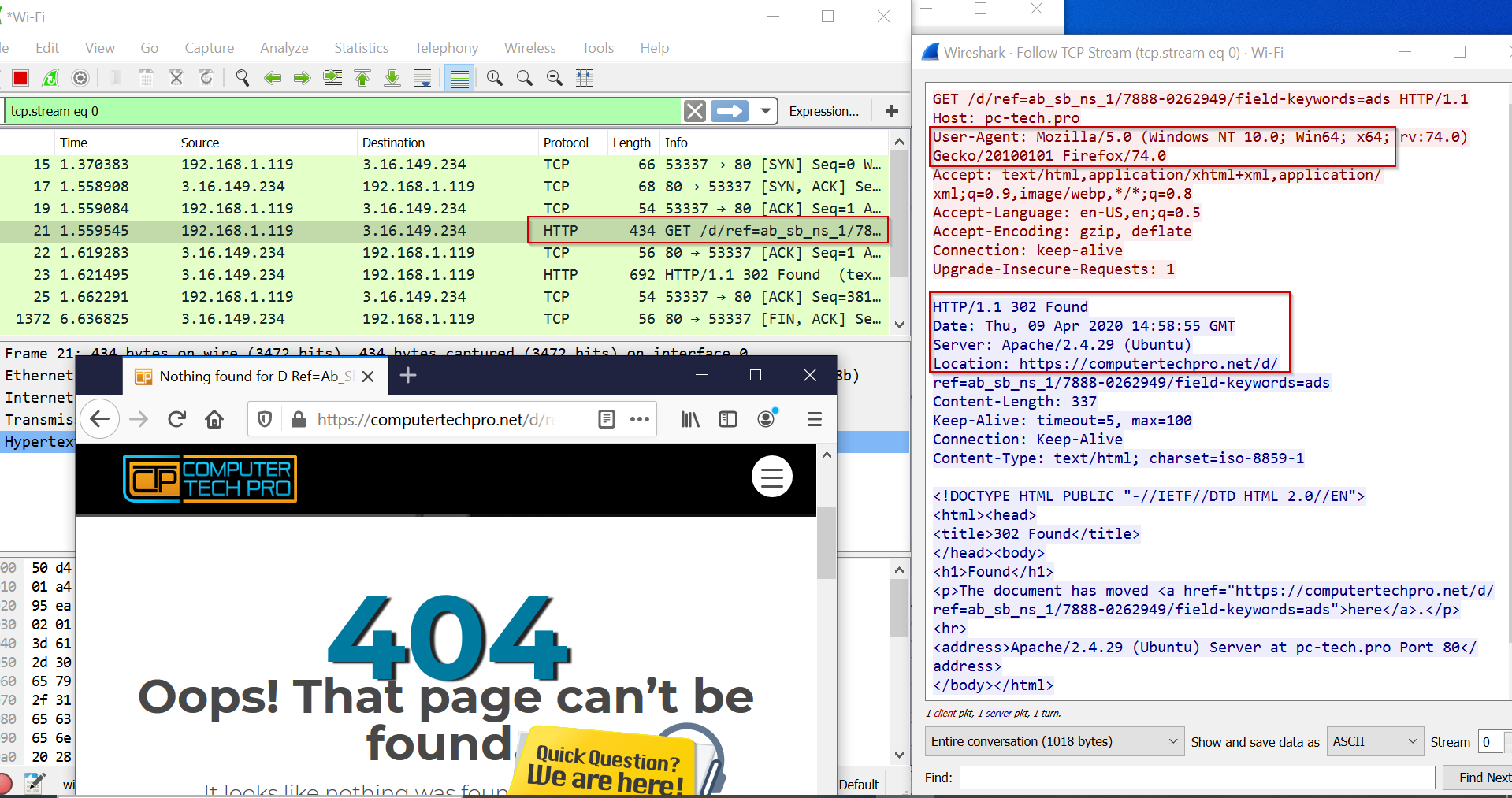
Task: Open Firefox library icon
Action: [x=690, y=419]
